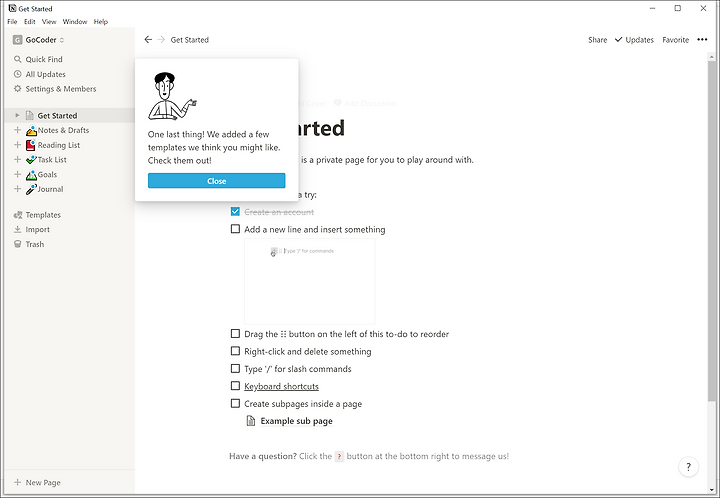Check Type '/' for slash commands box
The height and width of the screenshot is (498, 720).
pyautogui.click(x=235, y=368)
